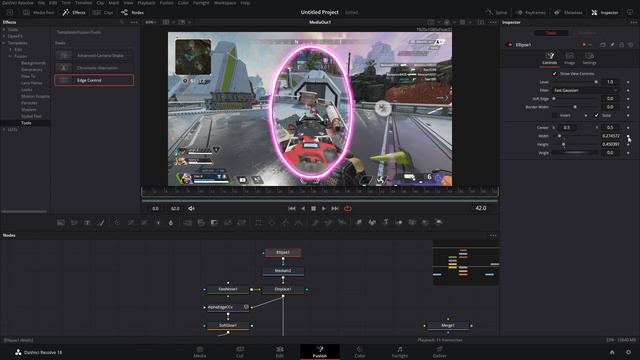Open the Metadata panel

click(x=568, y=13)
